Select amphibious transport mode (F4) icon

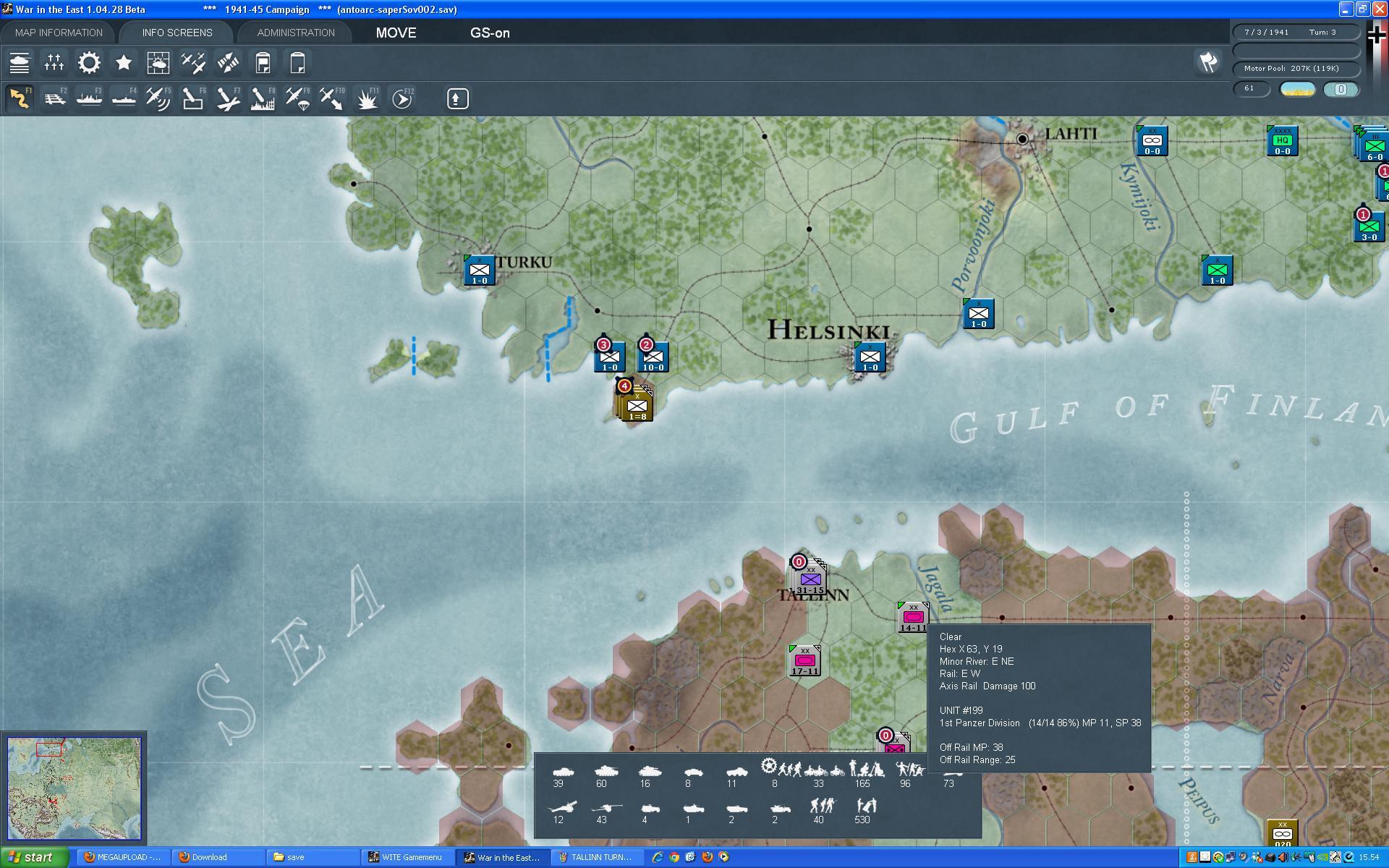(124, 98)
